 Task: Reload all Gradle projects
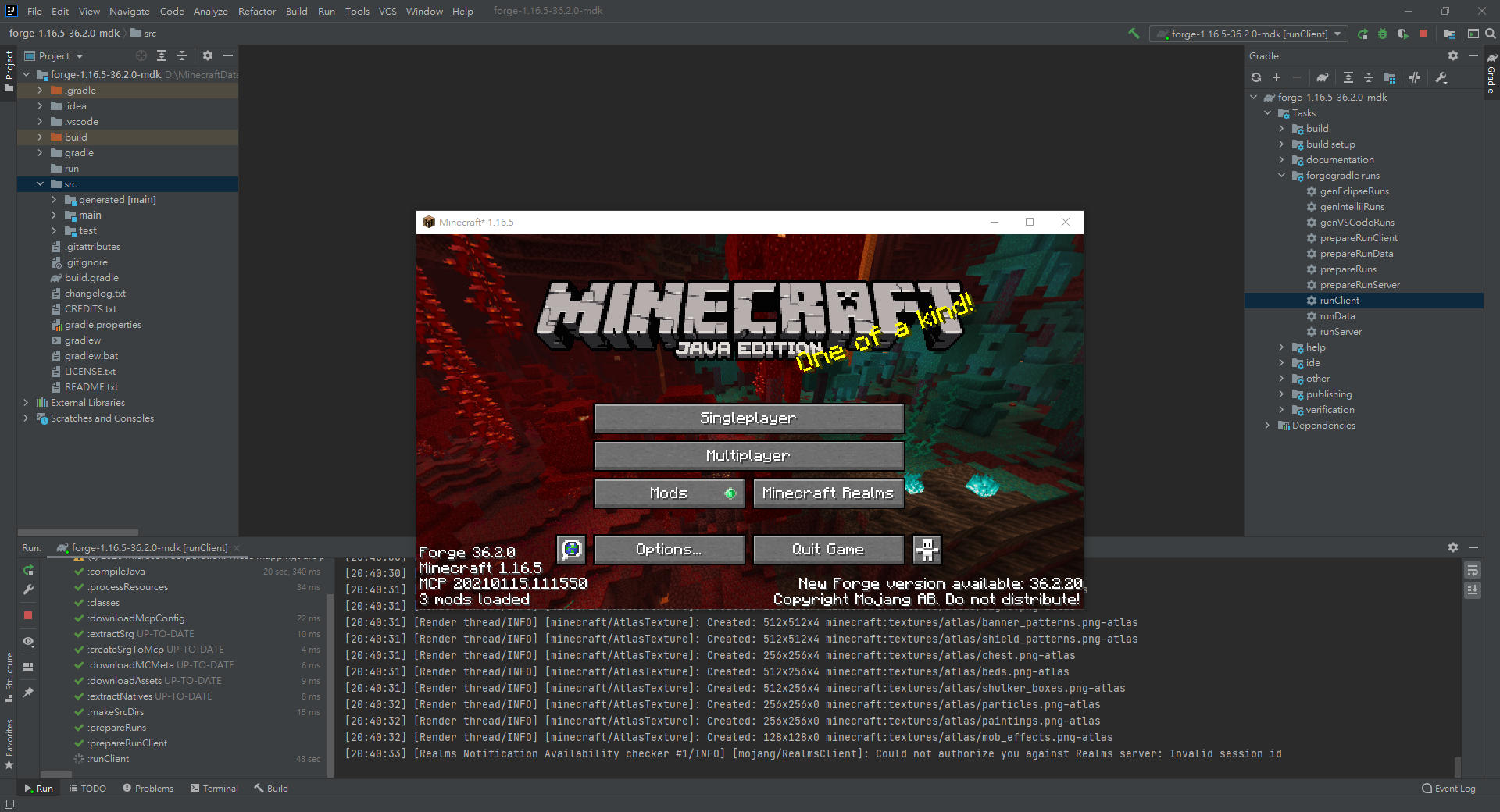click(1256, 77)
